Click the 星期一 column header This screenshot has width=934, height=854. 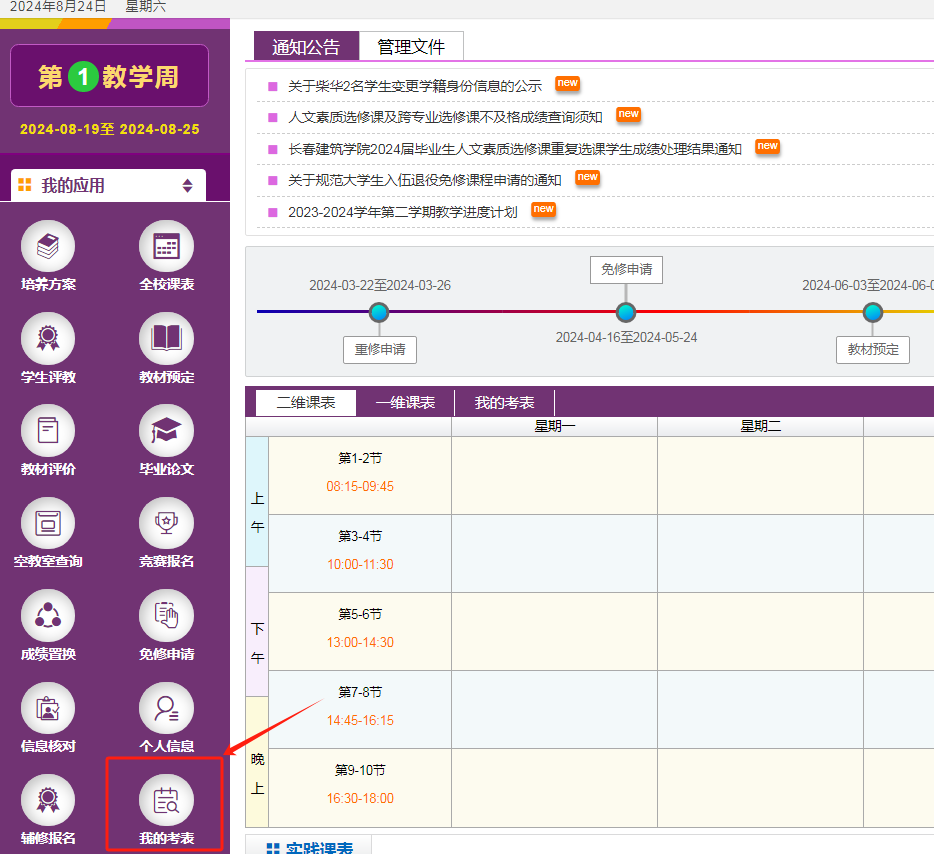coord(555,426)
